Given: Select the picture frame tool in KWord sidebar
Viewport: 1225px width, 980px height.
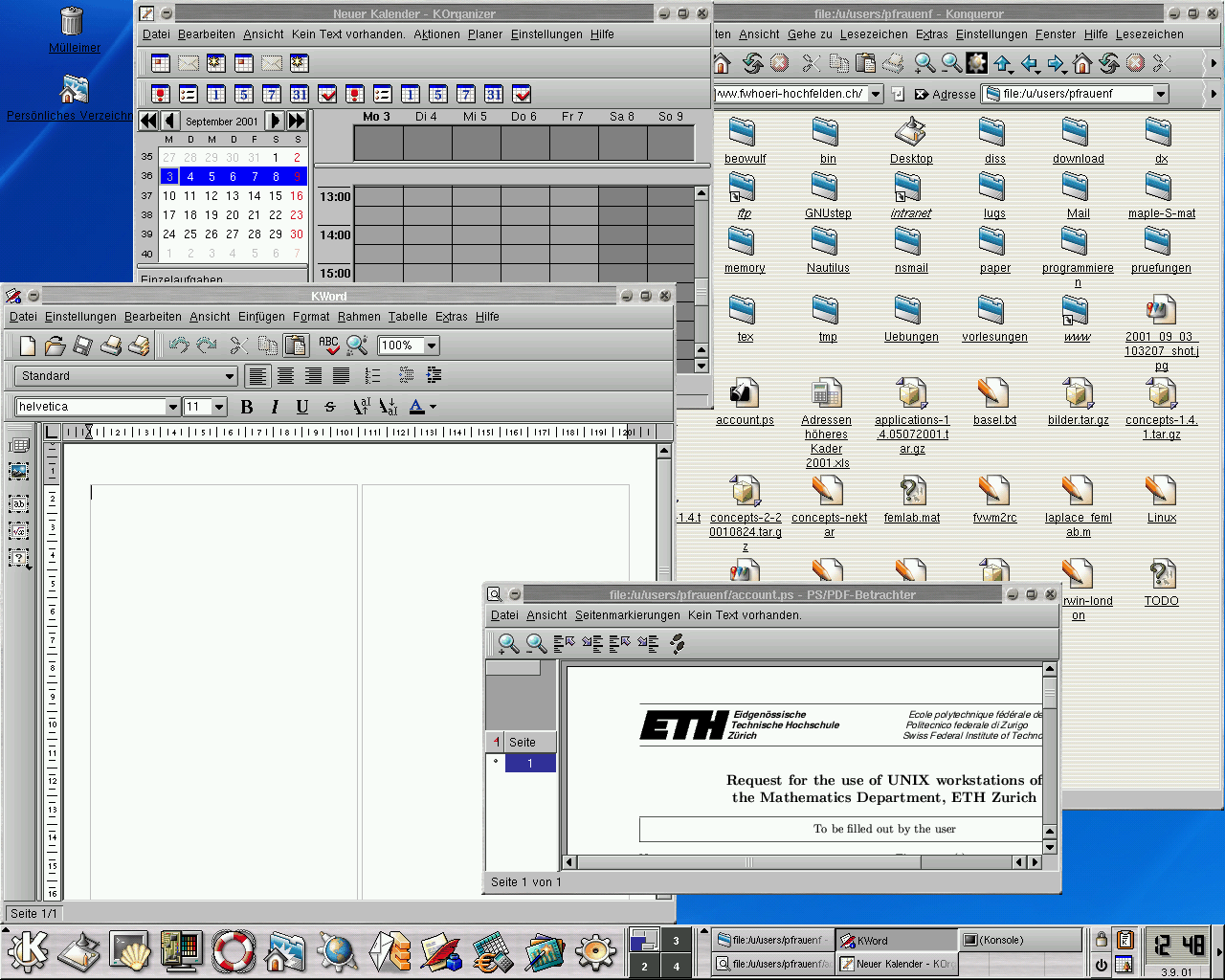Looking at the screenshot, I should 18,472.
